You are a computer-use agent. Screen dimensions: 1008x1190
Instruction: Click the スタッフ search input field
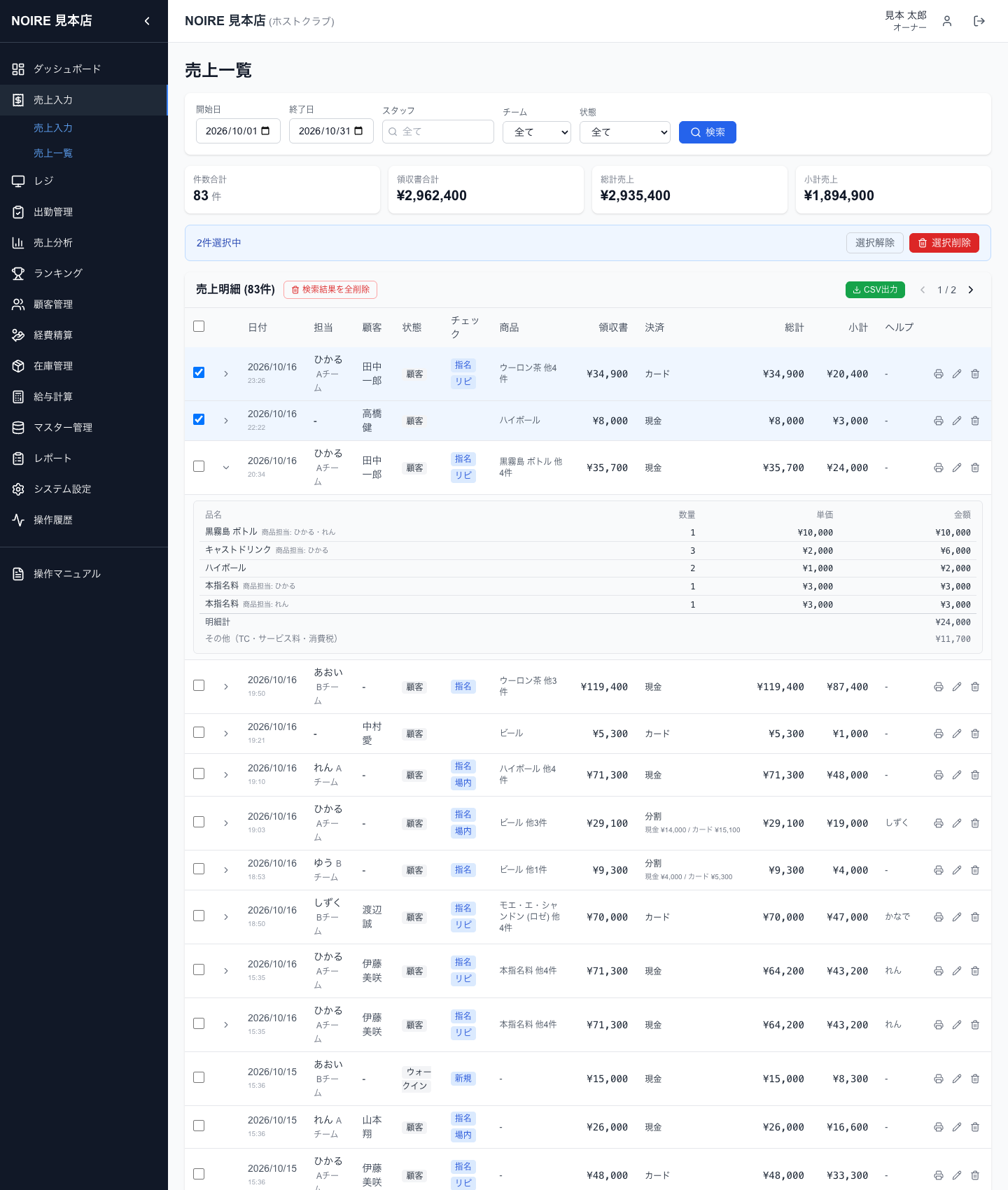point(438,132)
